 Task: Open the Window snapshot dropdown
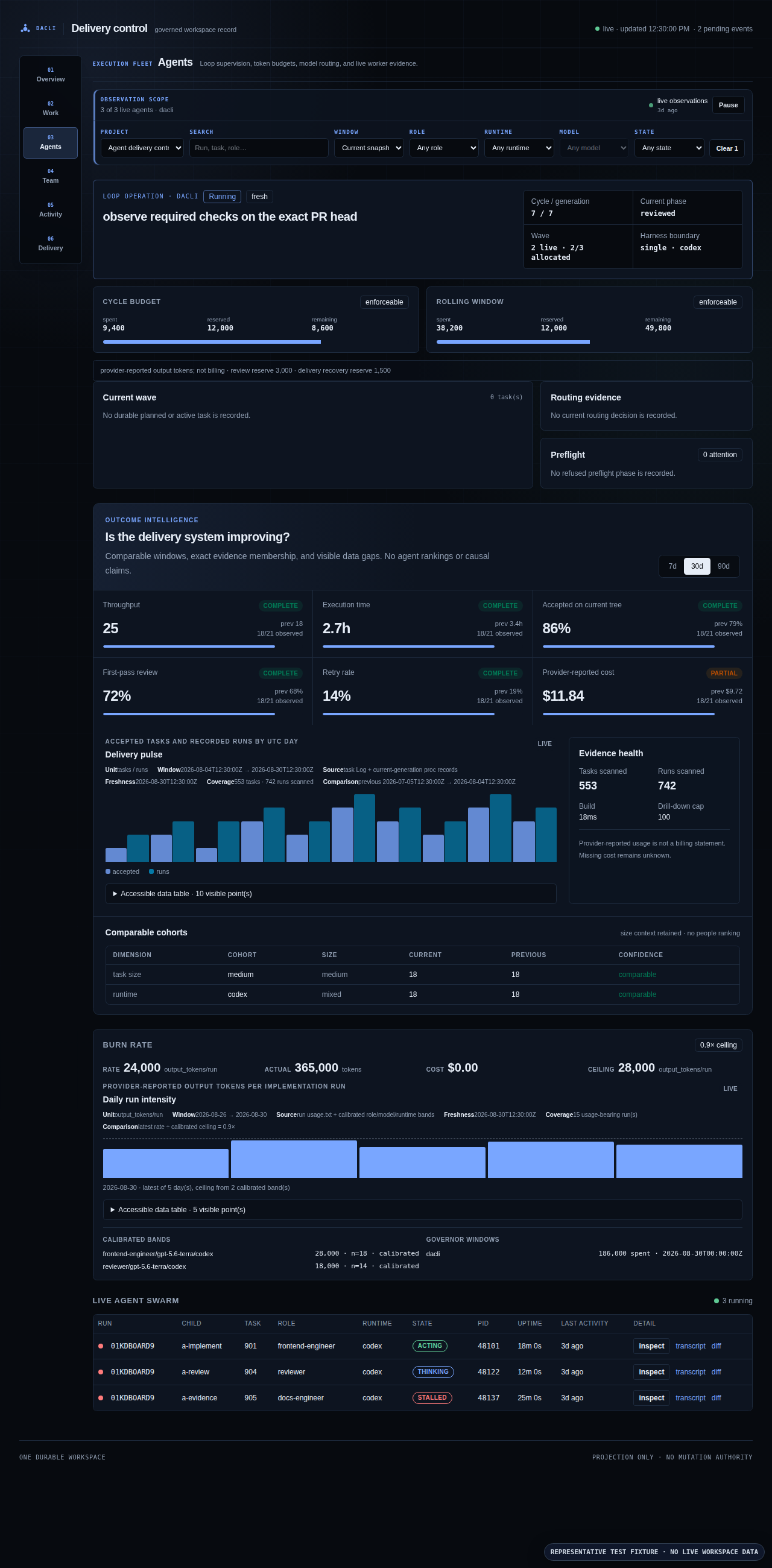pos(369,148)
